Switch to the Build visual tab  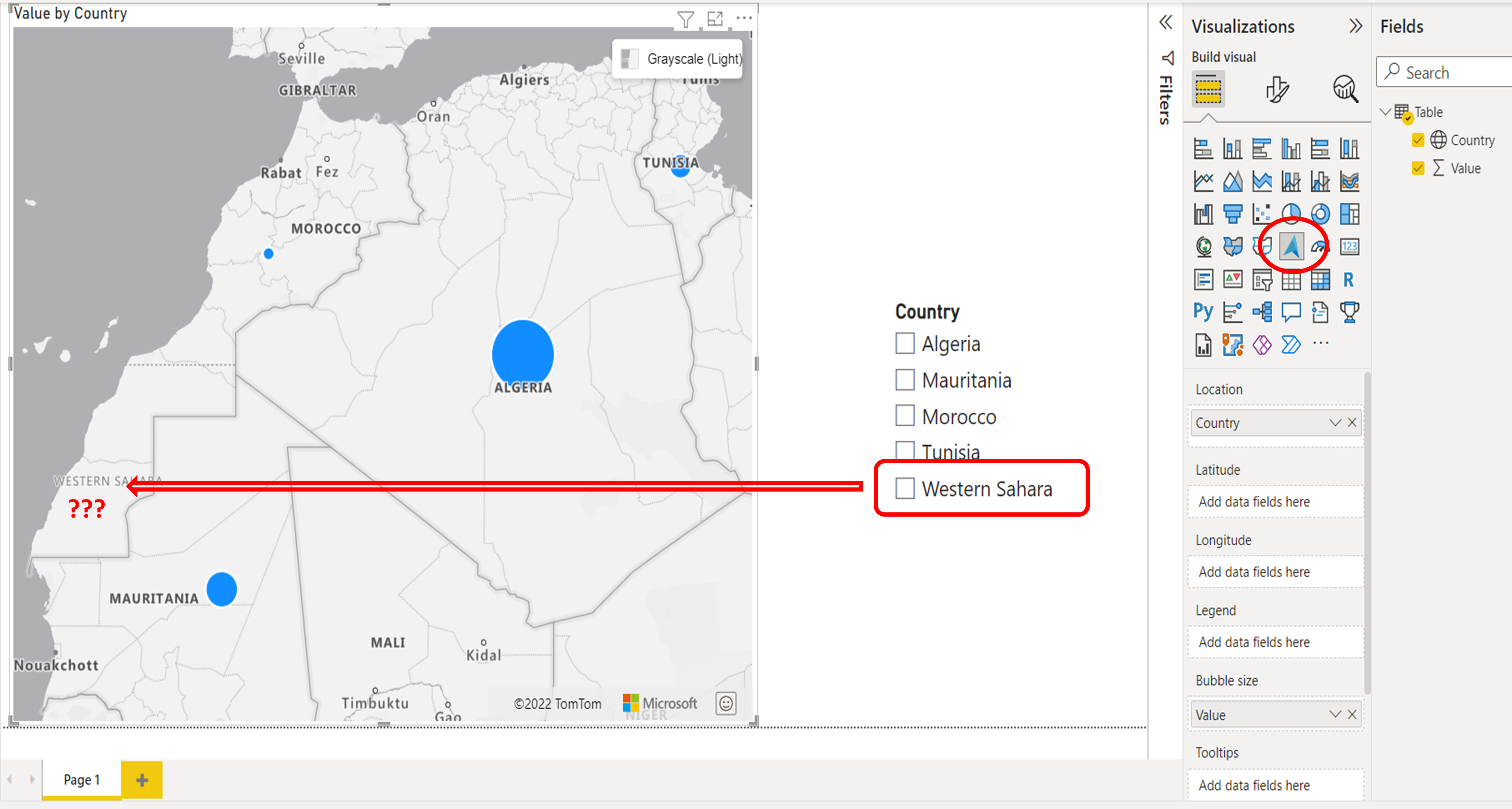click(1208, 89)
